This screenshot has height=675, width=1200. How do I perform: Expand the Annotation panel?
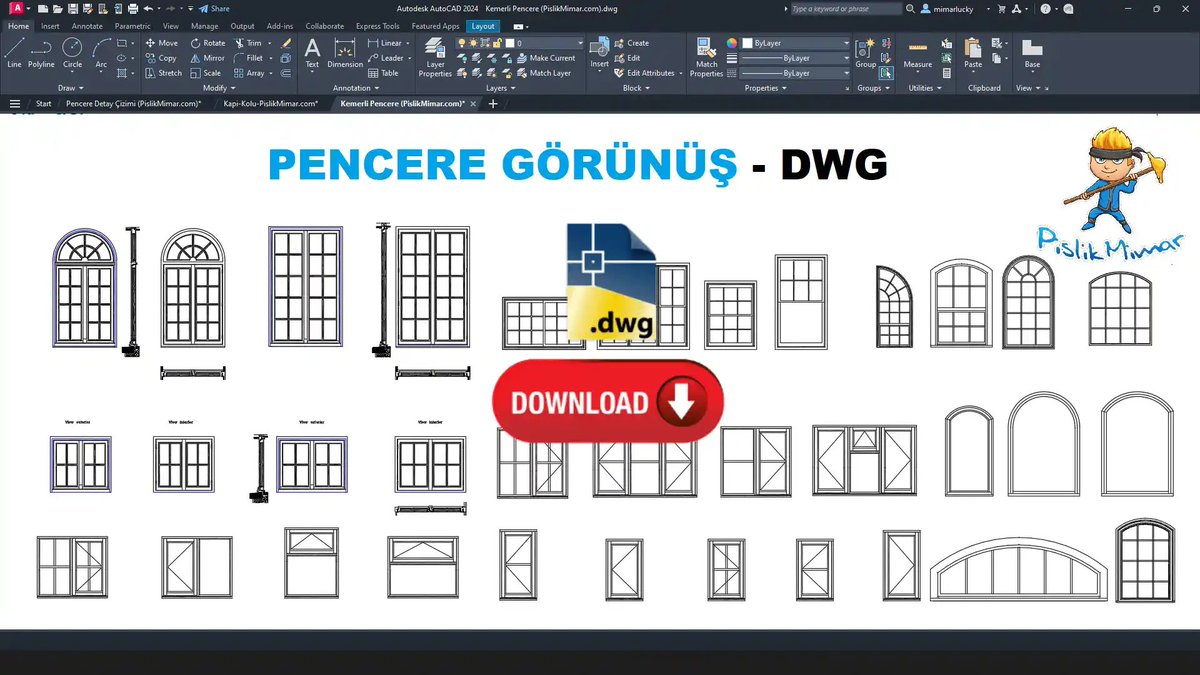tap(355, 88)
